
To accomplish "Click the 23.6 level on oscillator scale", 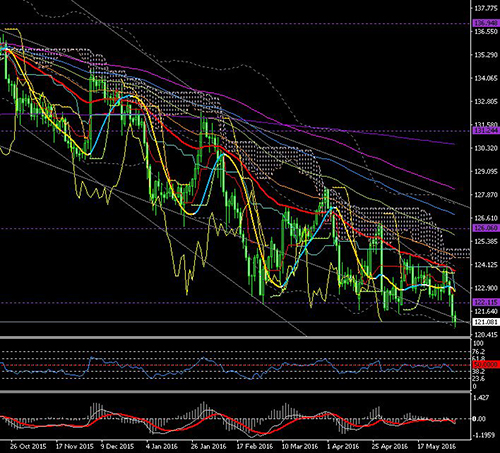I will [x=479, y=379].
